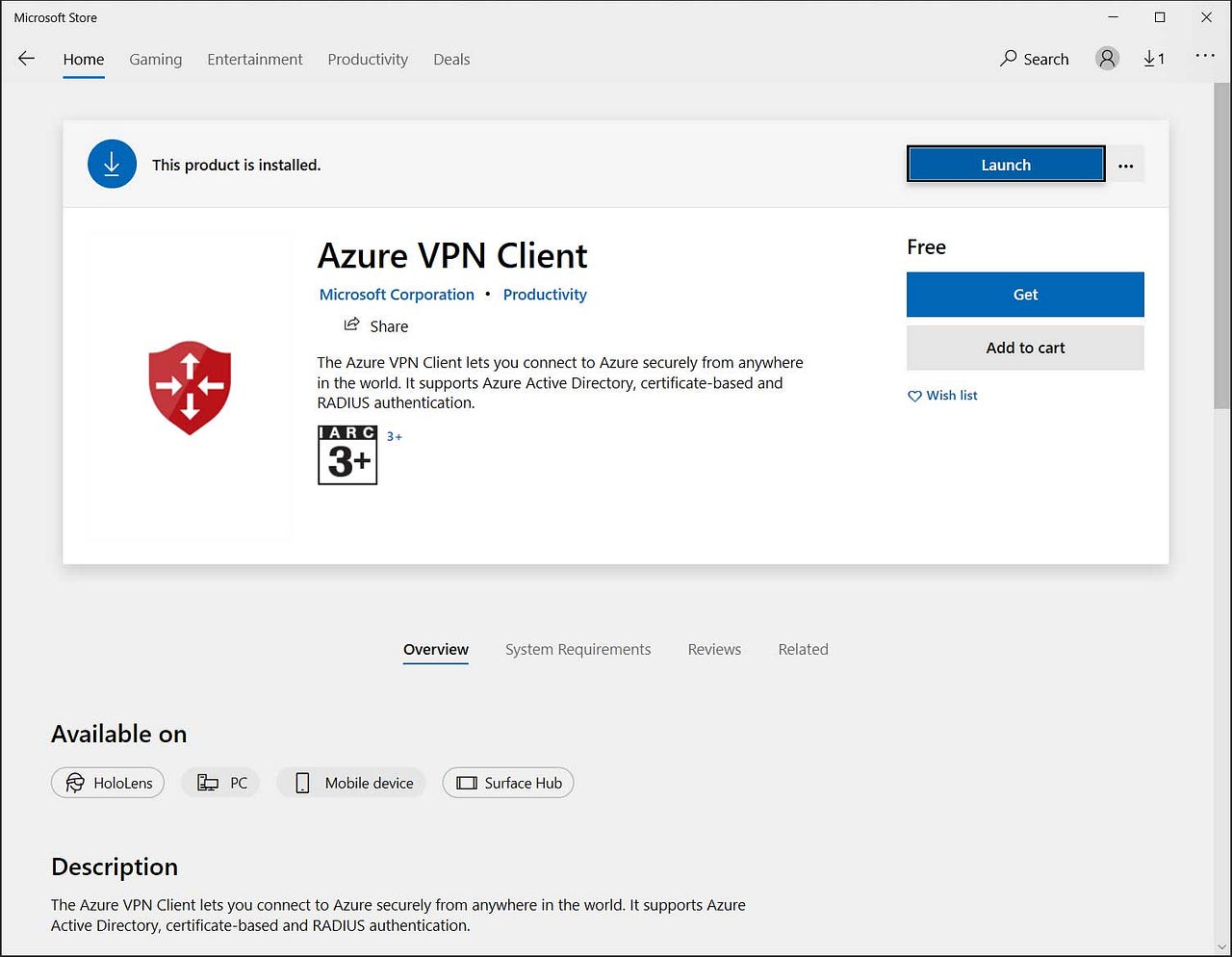Share the Azure VPN Client app
The height and width of the screenshot is (957, 1232).
pos(375,325)
